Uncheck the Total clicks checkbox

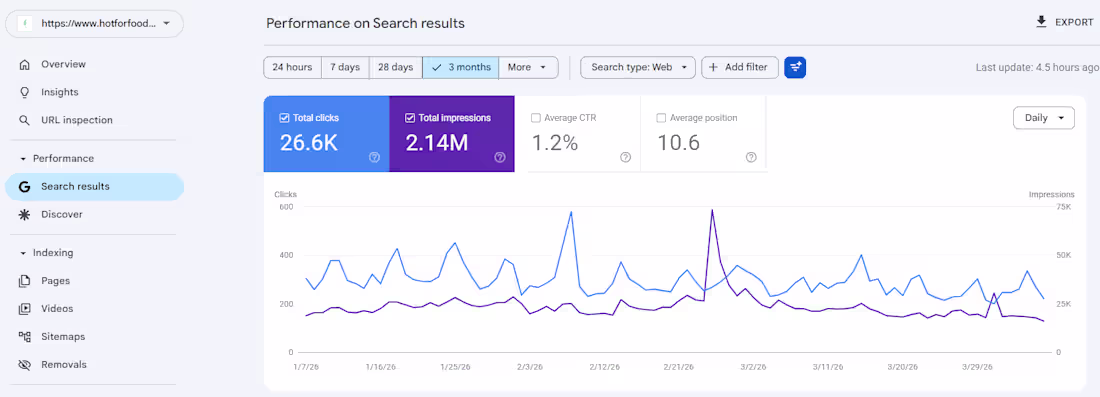(284, 118)
